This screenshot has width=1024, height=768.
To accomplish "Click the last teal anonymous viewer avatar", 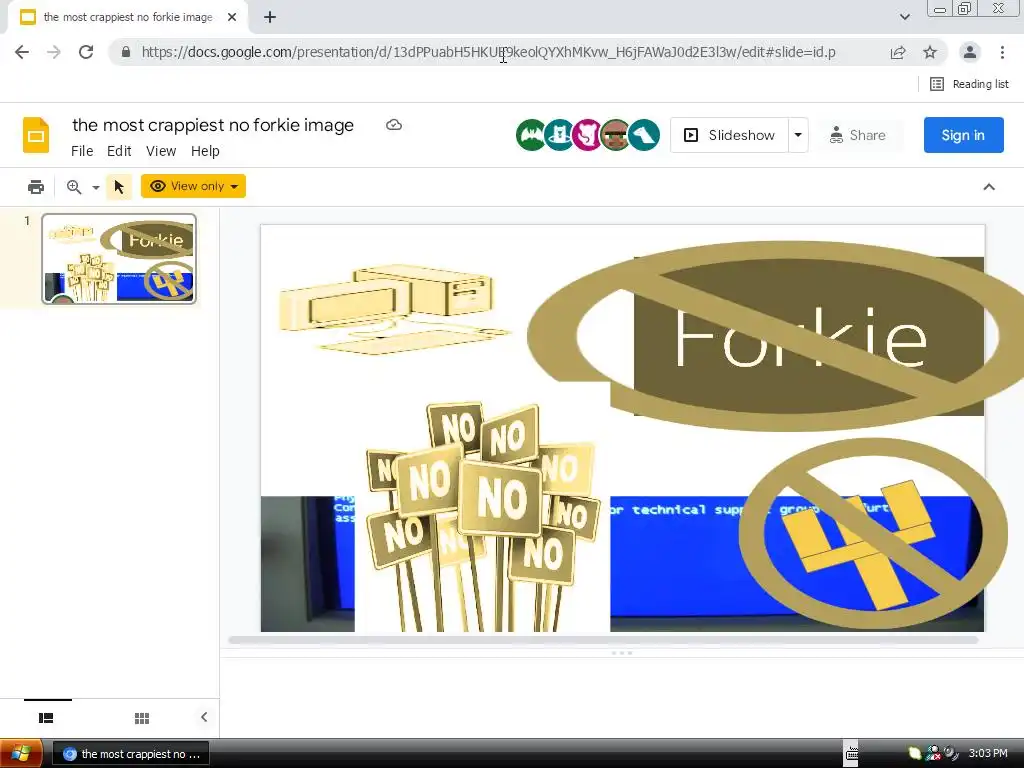I will tap(645, 135).
